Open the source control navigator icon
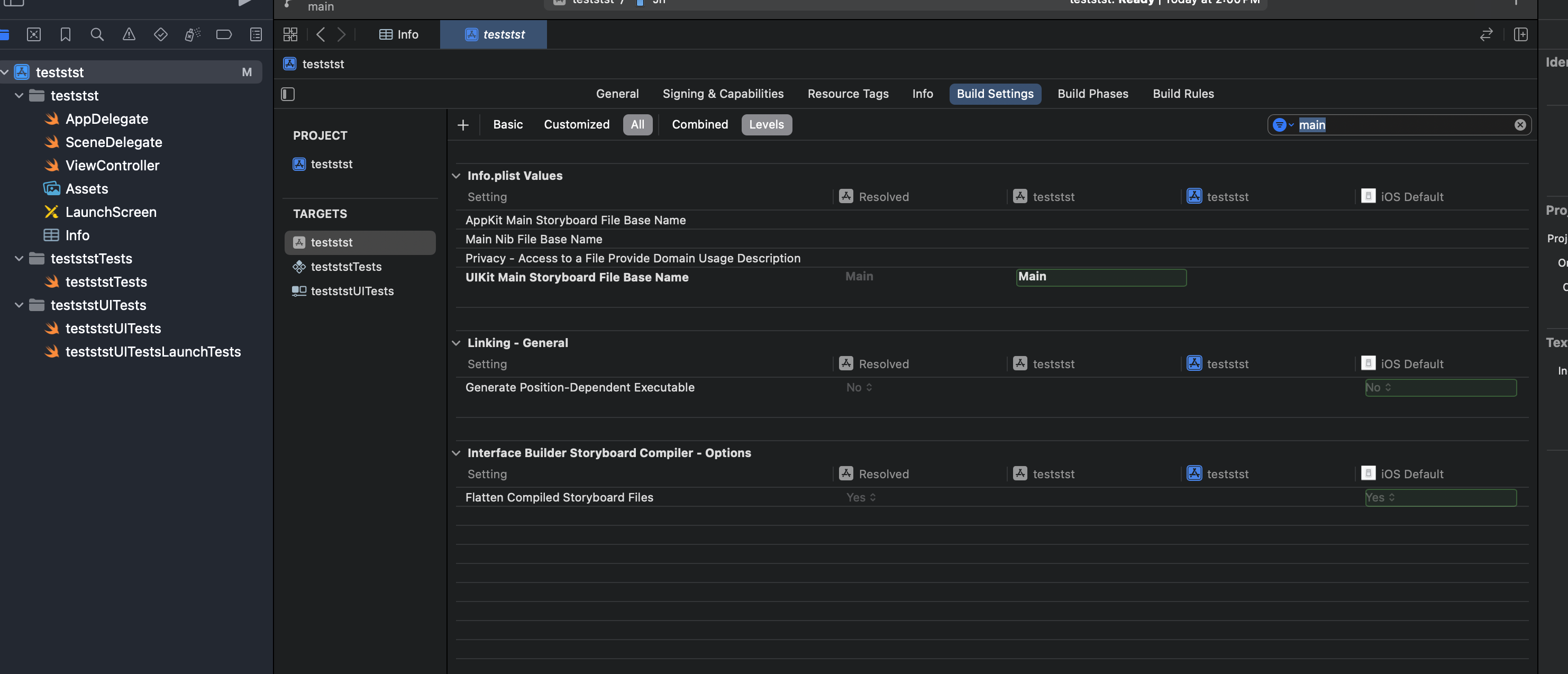Screen dimensions: 1568x674 (34, 34)
